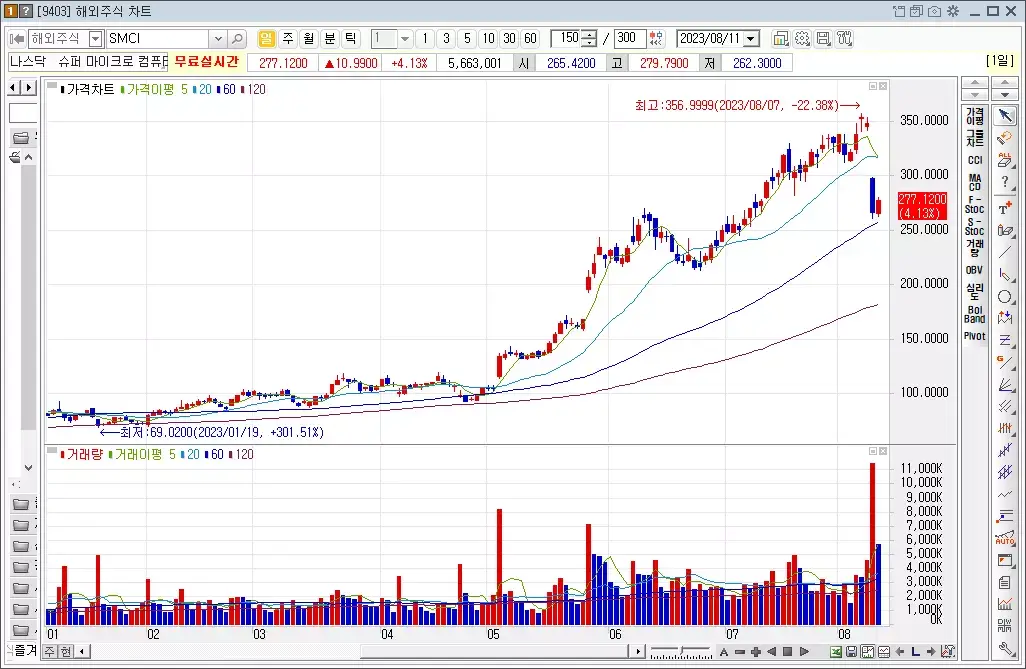Select the daily (일) period button
This screenshot has width=1026, height=669.
(x=266, y=39)
